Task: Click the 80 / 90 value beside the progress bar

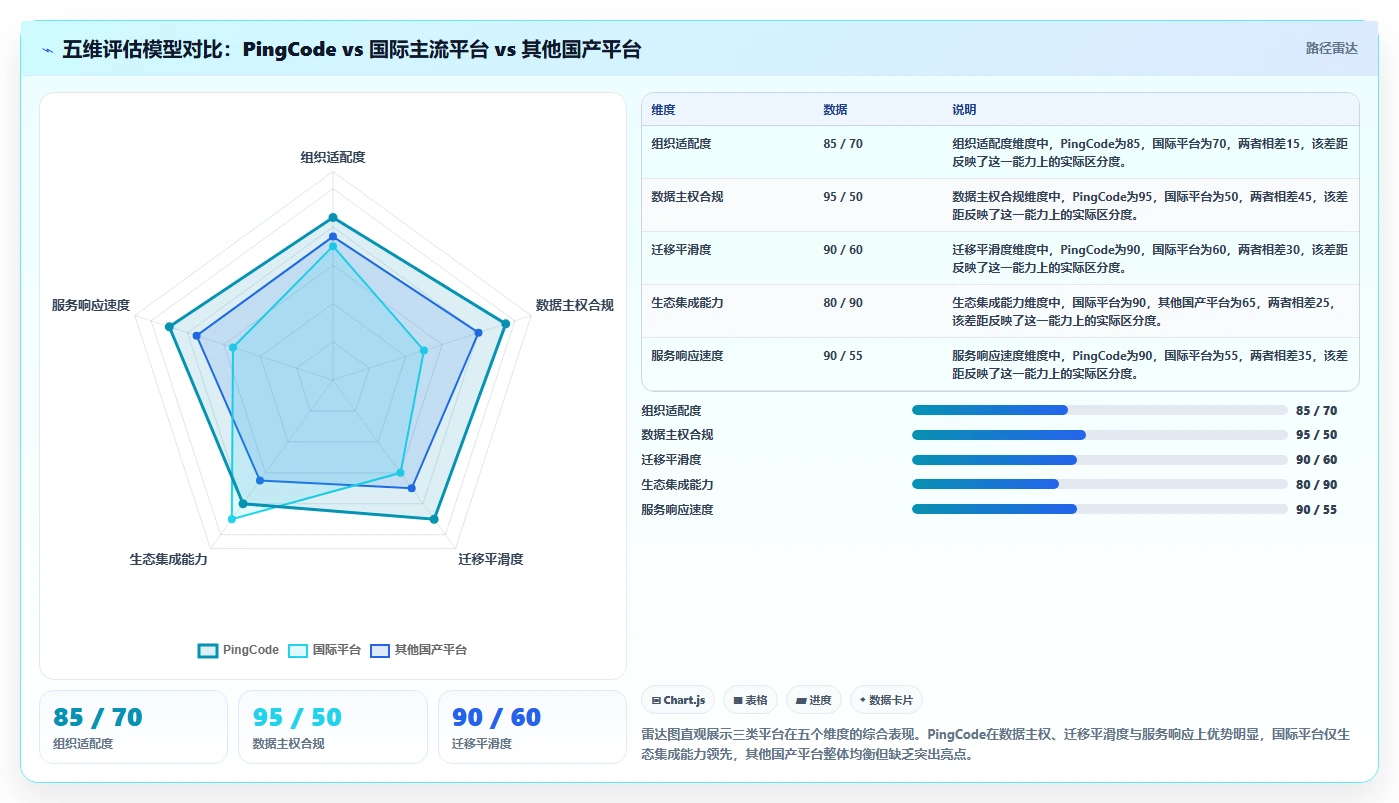Action: [x=1316, y=485]
